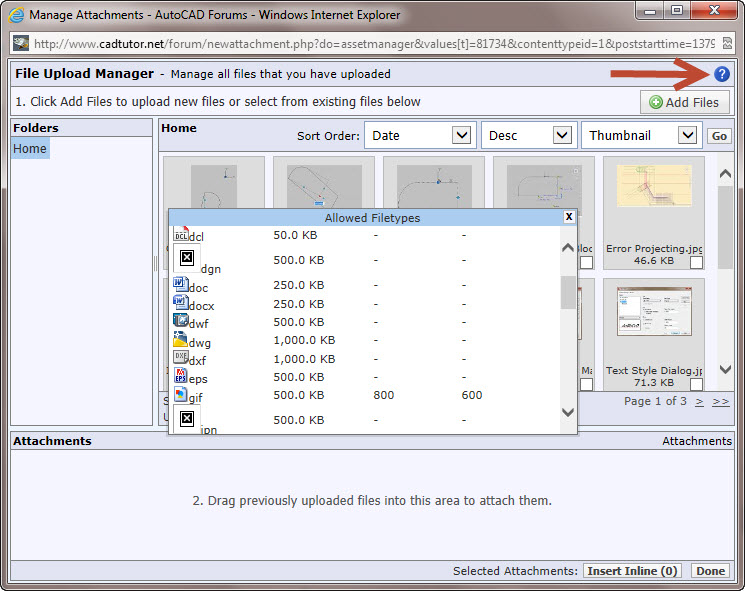
Task: Click the eps filetype icon
Action: click(x=181, y=376)
